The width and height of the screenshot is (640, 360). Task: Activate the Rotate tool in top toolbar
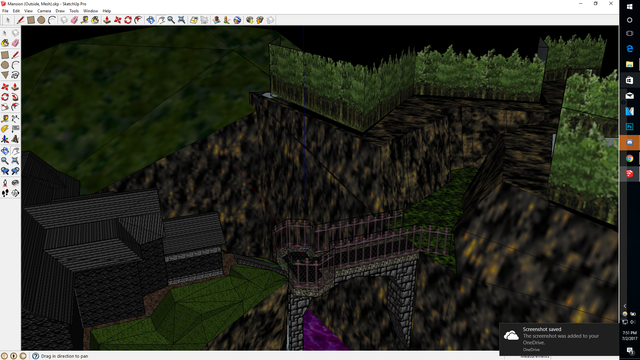(x=128, y=20)
